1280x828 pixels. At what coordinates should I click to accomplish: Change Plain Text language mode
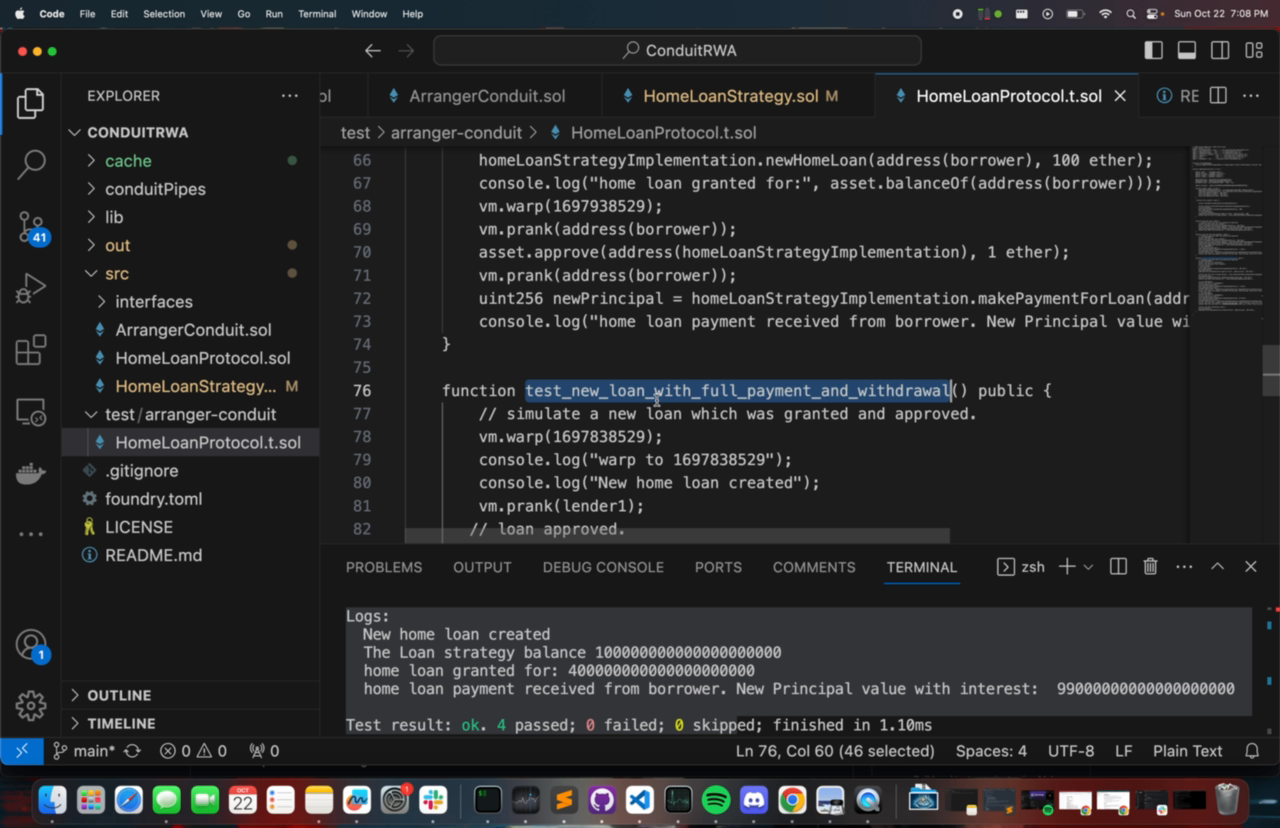coord(1188,751)
